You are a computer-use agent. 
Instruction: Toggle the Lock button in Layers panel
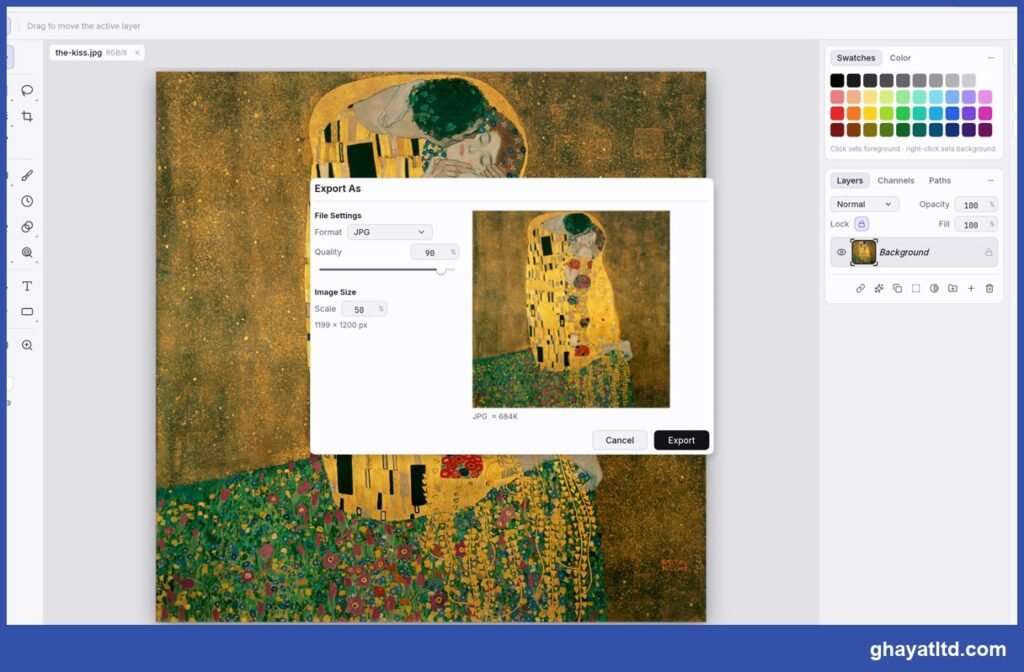(861, 224)
